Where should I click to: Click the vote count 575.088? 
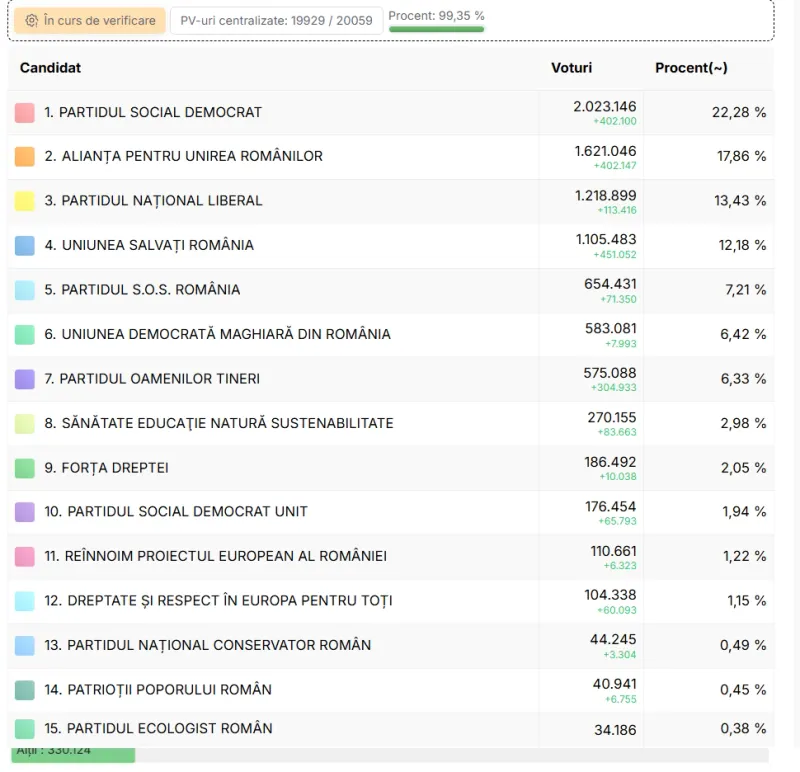pyautogui.click(x=610, y=373)
